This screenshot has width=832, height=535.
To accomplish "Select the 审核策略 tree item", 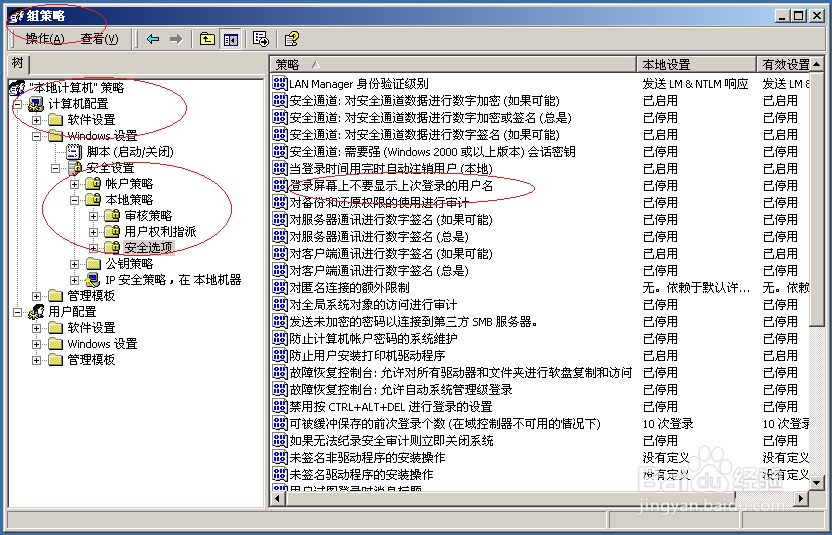I will pyautogui.click(x=148, y=215).
